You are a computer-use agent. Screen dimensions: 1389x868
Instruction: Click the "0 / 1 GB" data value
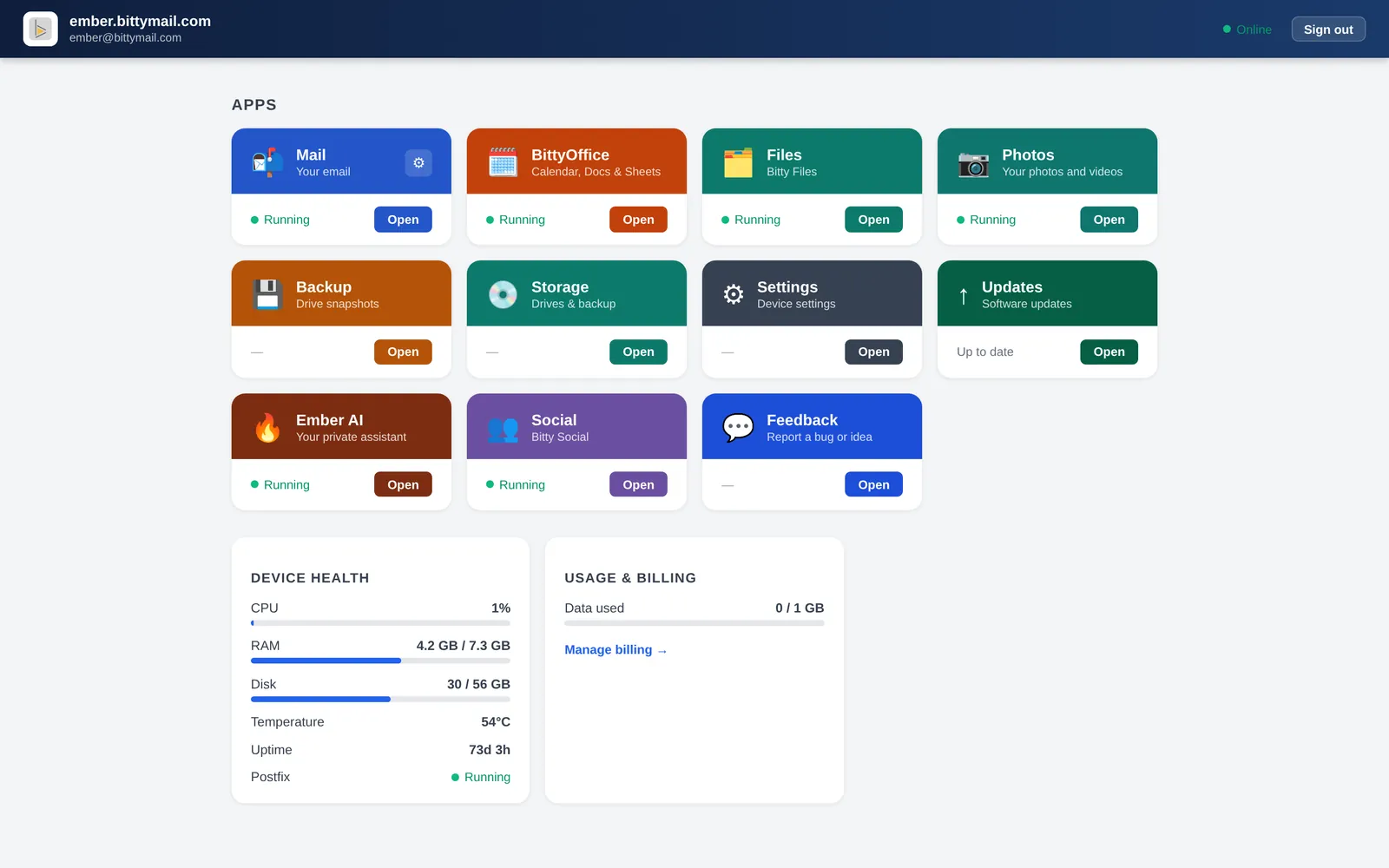click(x=800, y=608)
